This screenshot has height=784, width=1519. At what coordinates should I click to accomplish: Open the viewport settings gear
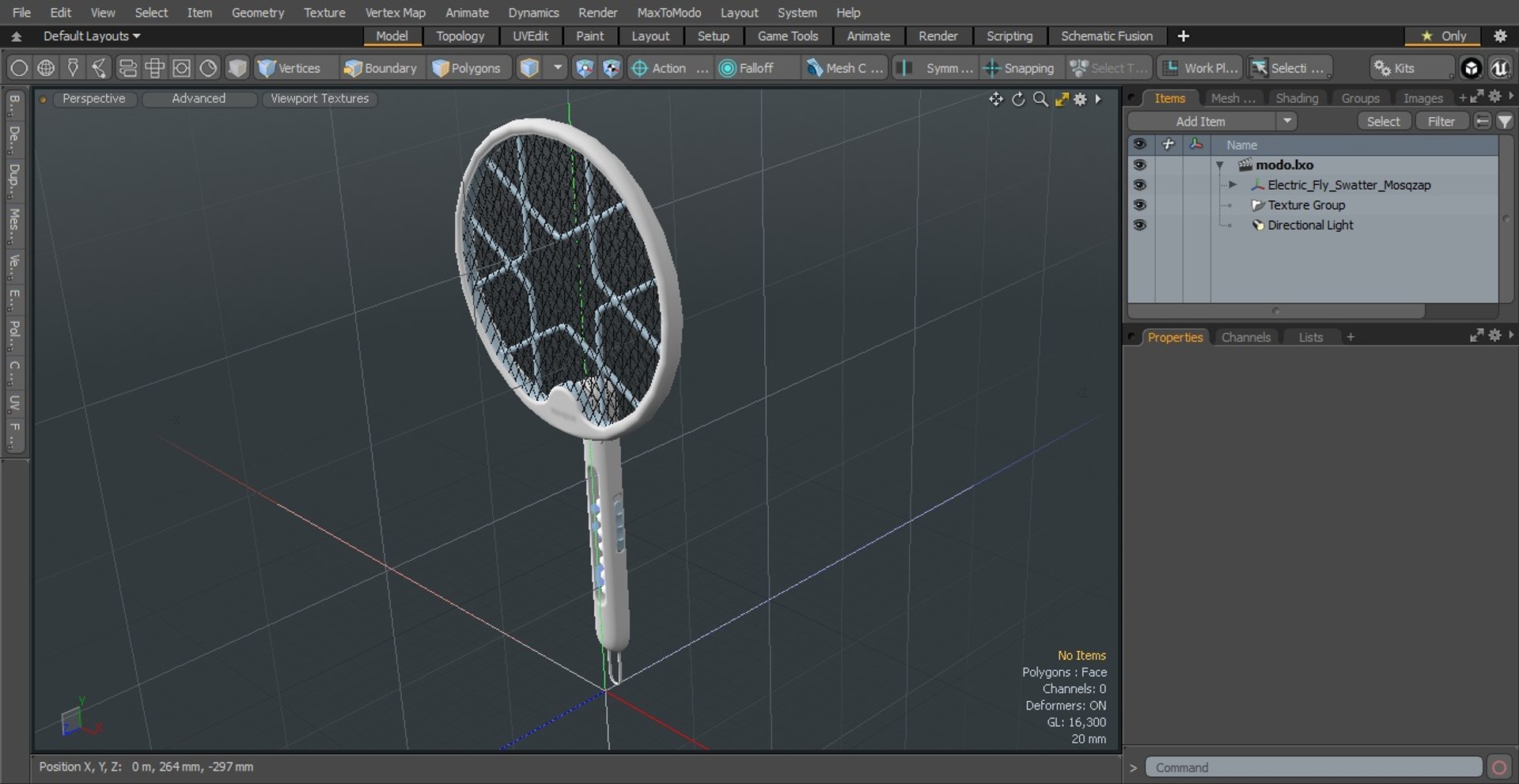(x=1080, y=99)
